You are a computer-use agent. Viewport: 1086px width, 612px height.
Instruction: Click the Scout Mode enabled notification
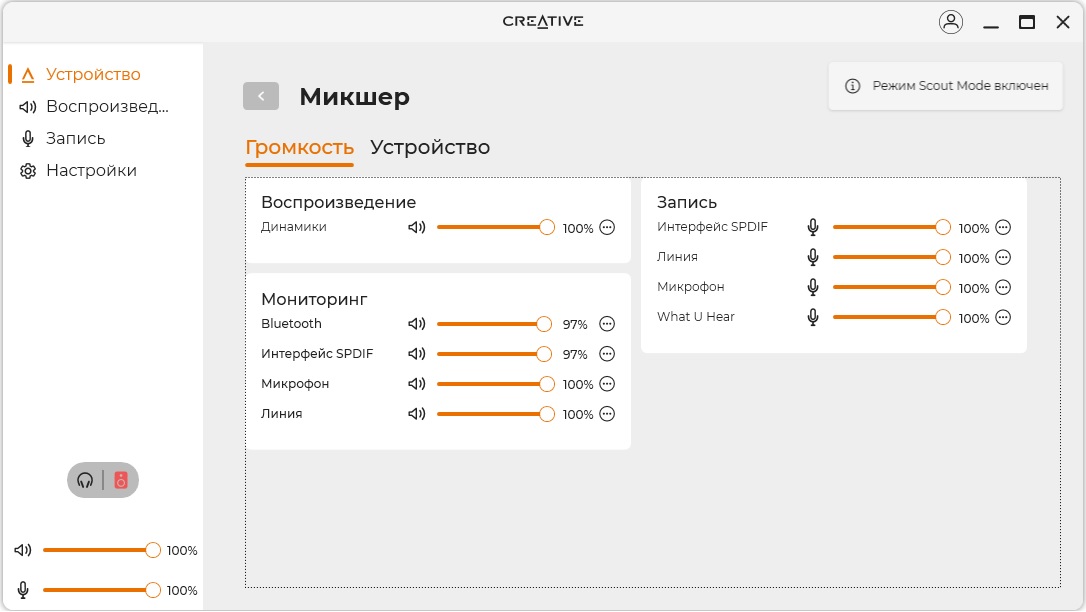pos(946,86)
